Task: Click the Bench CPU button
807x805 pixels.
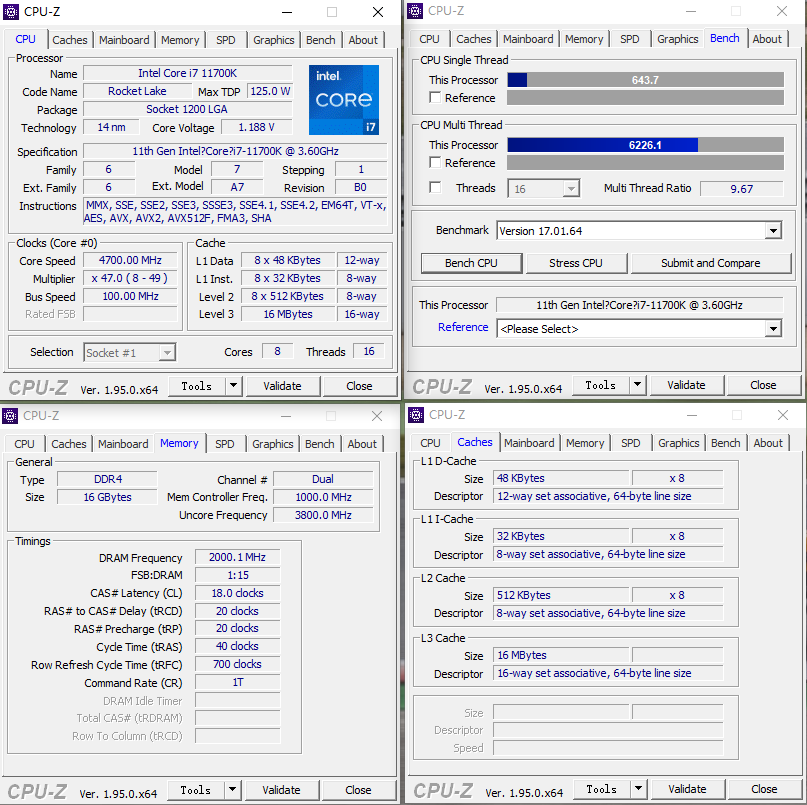Action: [471, 263]
